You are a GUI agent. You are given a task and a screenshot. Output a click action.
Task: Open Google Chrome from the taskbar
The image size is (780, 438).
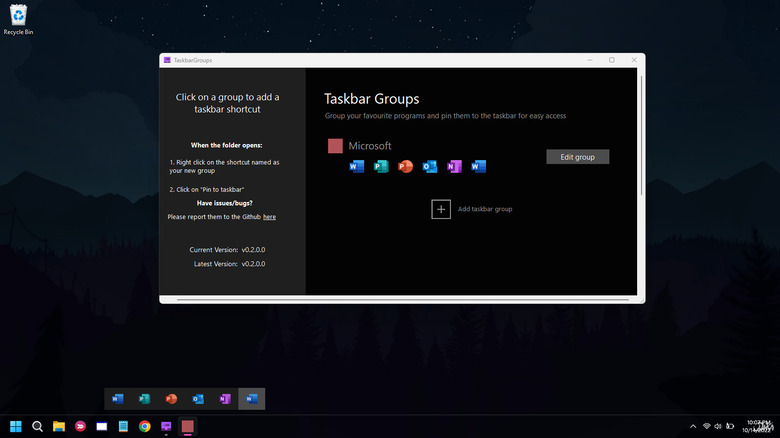[x=145, y=427]
